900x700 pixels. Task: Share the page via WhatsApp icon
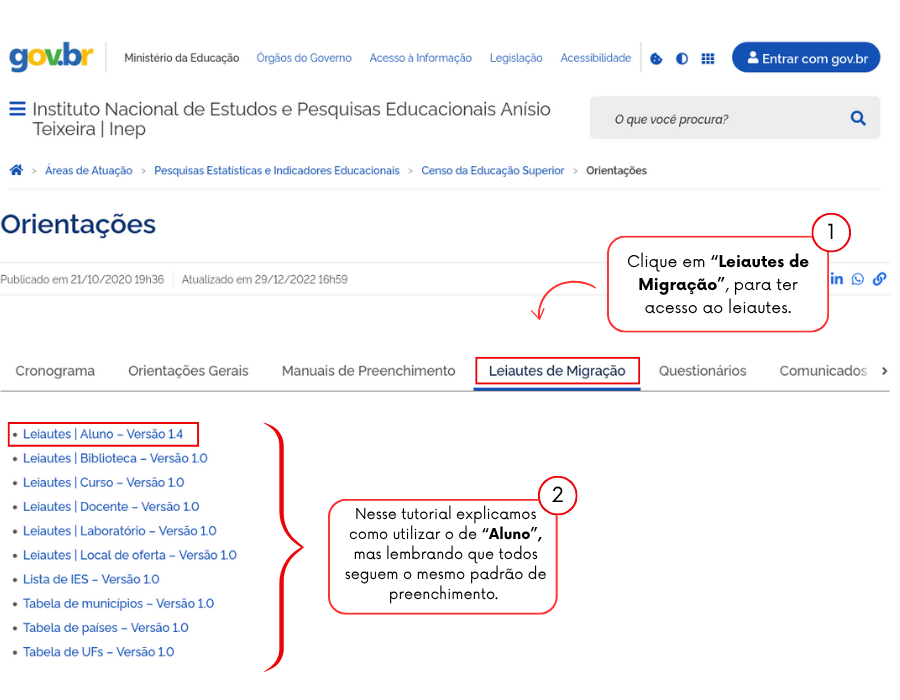858,279
